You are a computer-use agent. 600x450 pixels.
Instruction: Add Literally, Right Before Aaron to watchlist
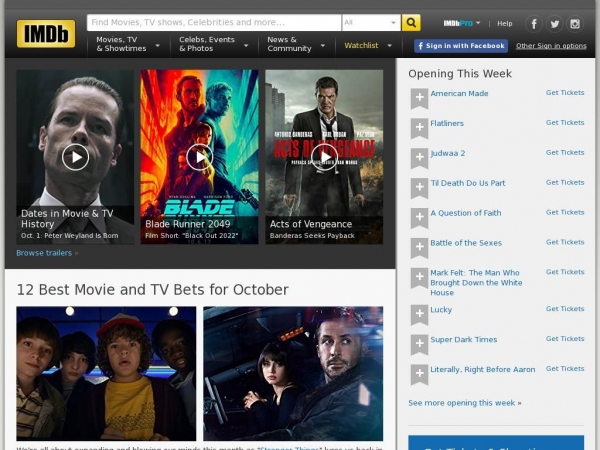[419, 374]
